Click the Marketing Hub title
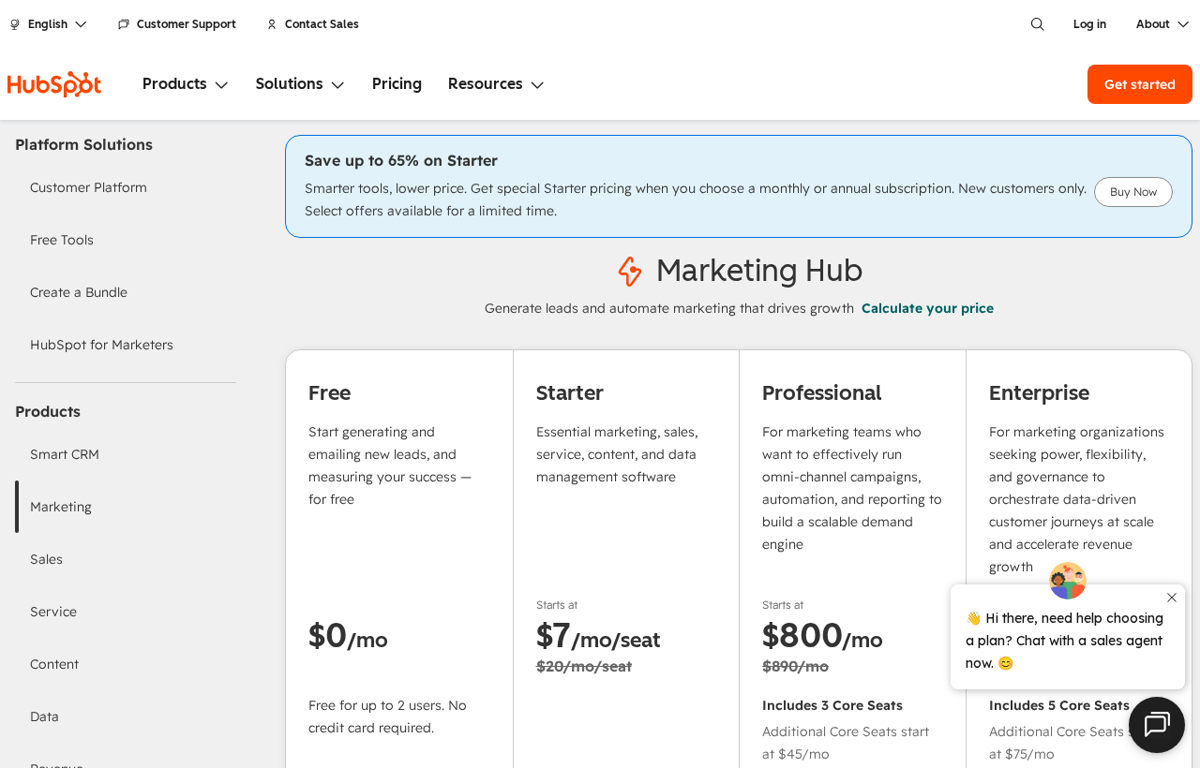The image size is (1200, 768). [759, 271]
